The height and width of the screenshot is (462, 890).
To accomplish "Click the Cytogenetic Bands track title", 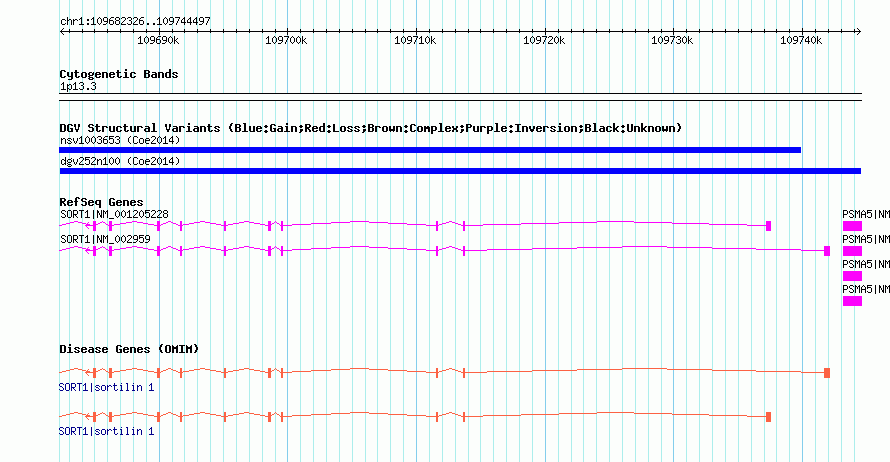I will [119, 74].
